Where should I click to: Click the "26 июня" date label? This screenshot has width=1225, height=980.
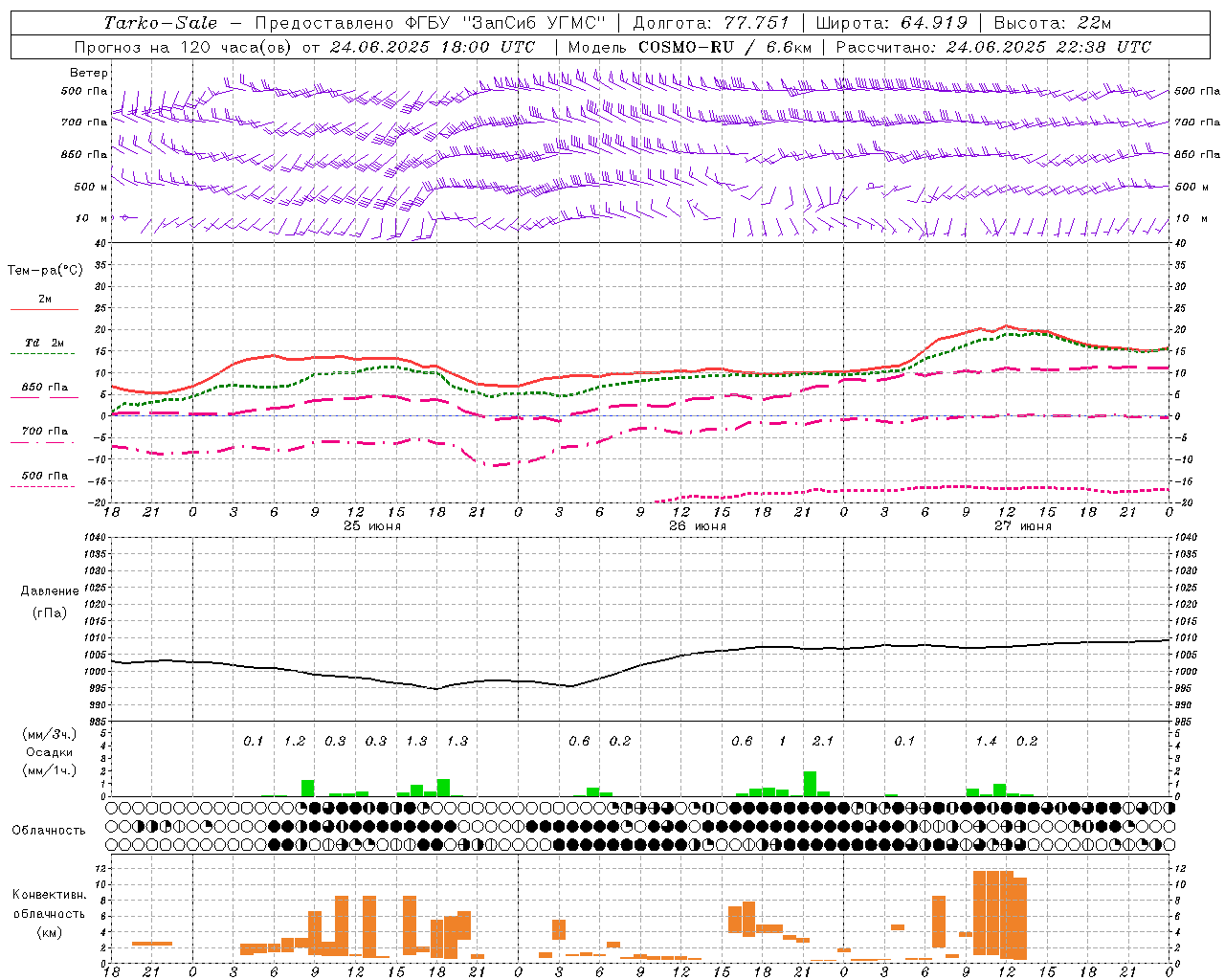pos(698,526)
